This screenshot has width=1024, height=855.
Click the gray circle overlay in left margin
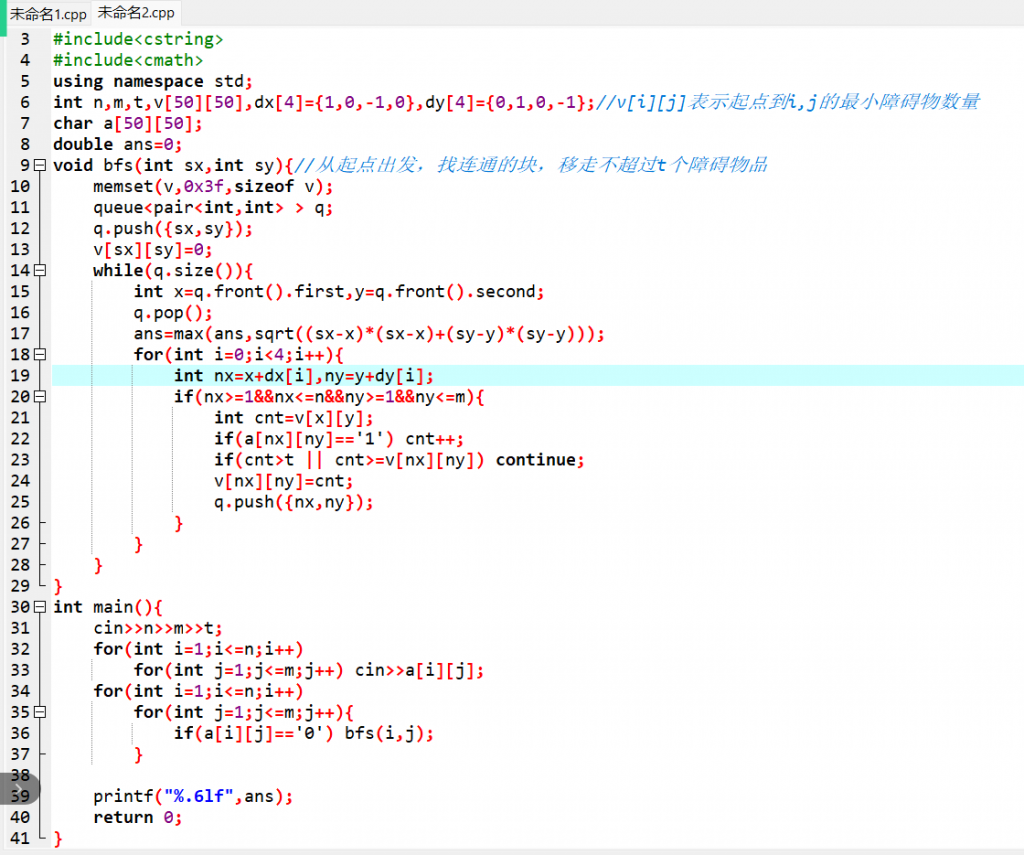tap(18, 788)
